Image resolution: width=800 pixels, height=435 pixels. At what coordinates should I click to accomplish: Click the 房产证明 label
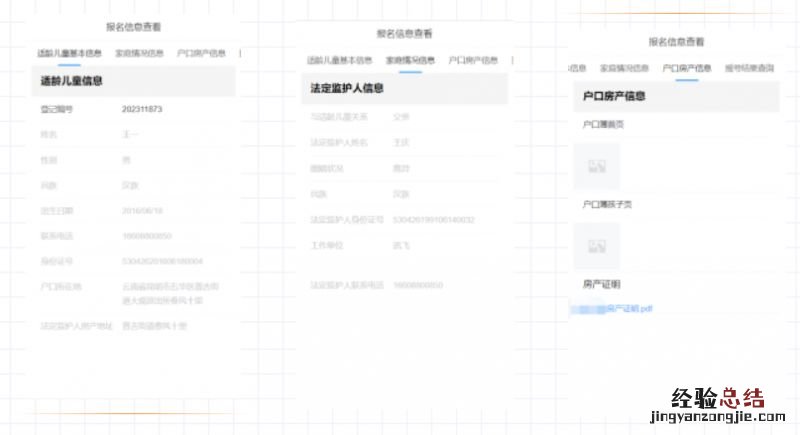pyautogui.click(x=602, y=285)
